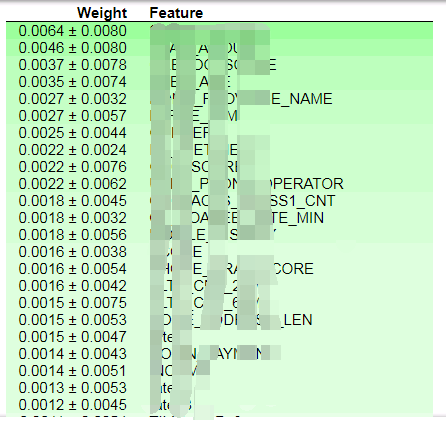Click the feature name ending in CORE
Viewport: 446px width, 423px height.
[232, 269]
